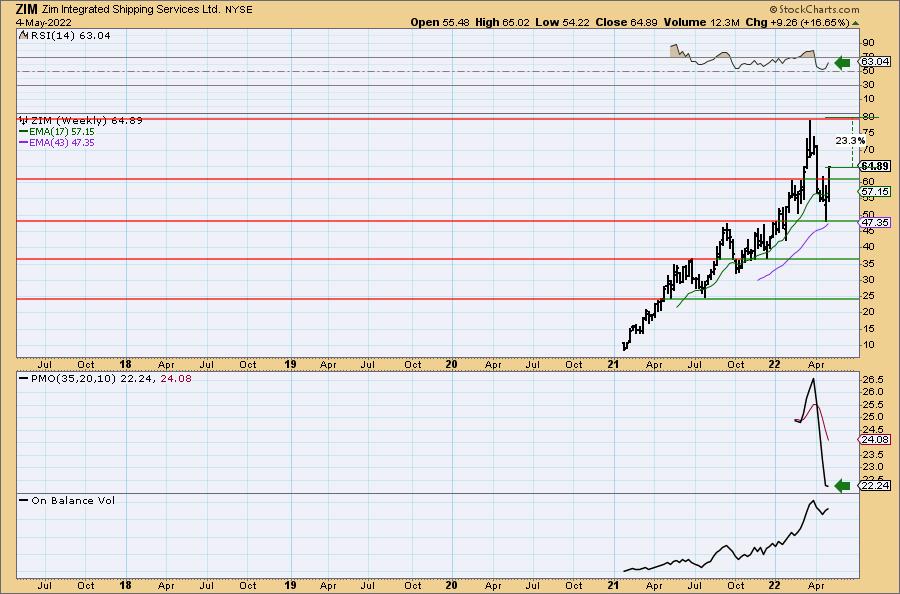Viewport: 900px width, 594px height.
Task: Click year 19 on the bottom time axis
Action: tap(290, 585)
